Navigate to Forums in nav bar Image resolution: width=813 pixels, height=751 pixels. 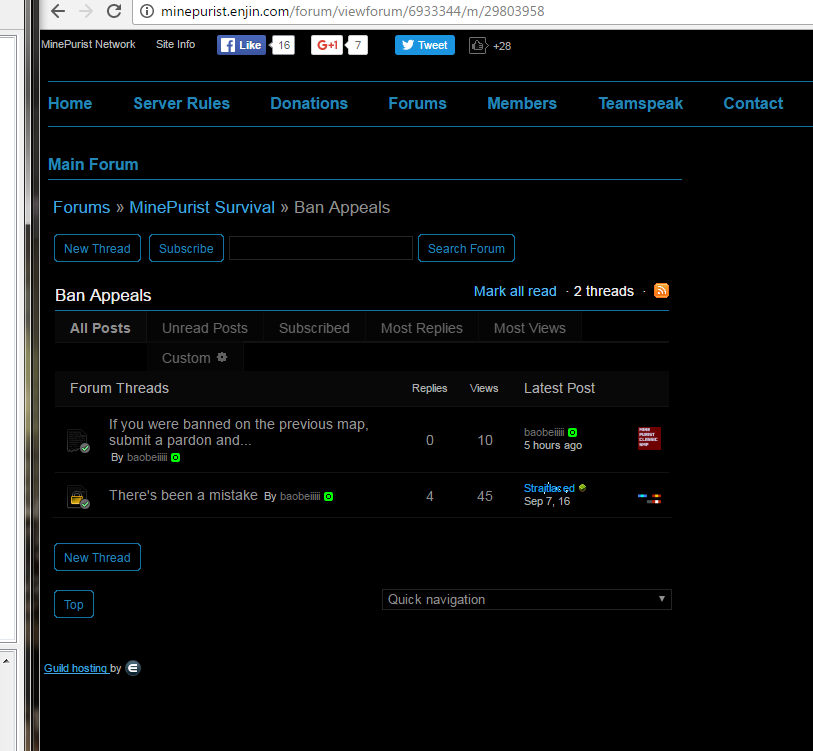417,103
